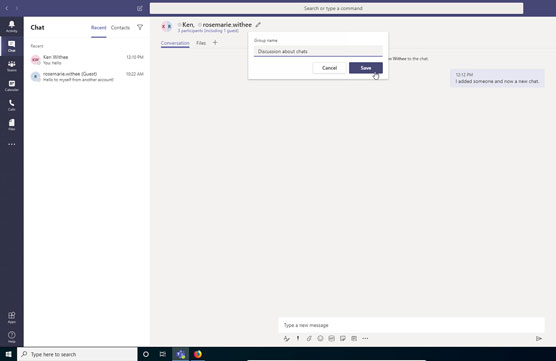Open the text Format options icon
Viewport: 556px width, 361px height.
click(x=287, y=339)
